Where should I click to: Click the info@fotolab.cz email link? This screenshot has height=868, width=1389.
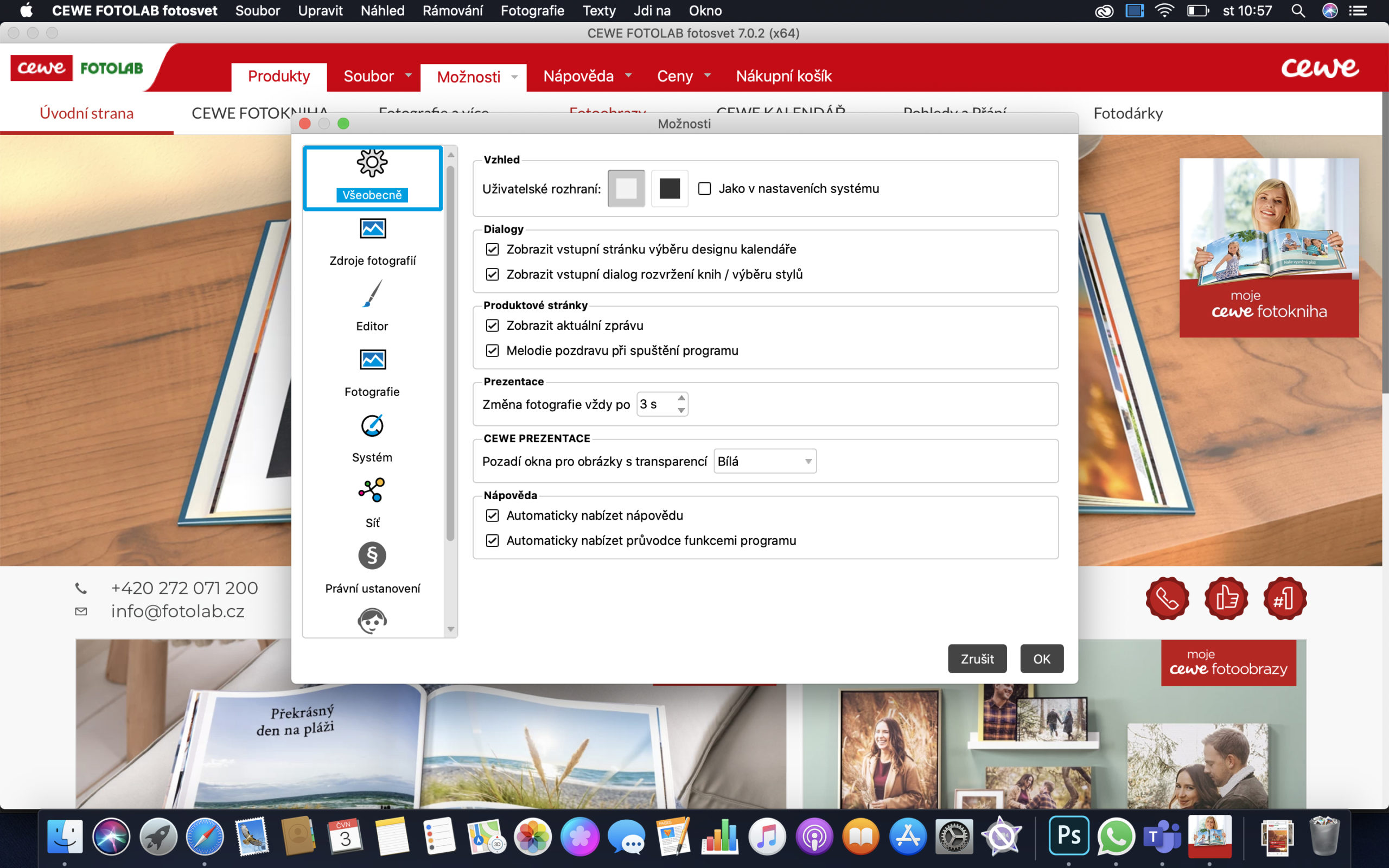click(x=177, y=611)
